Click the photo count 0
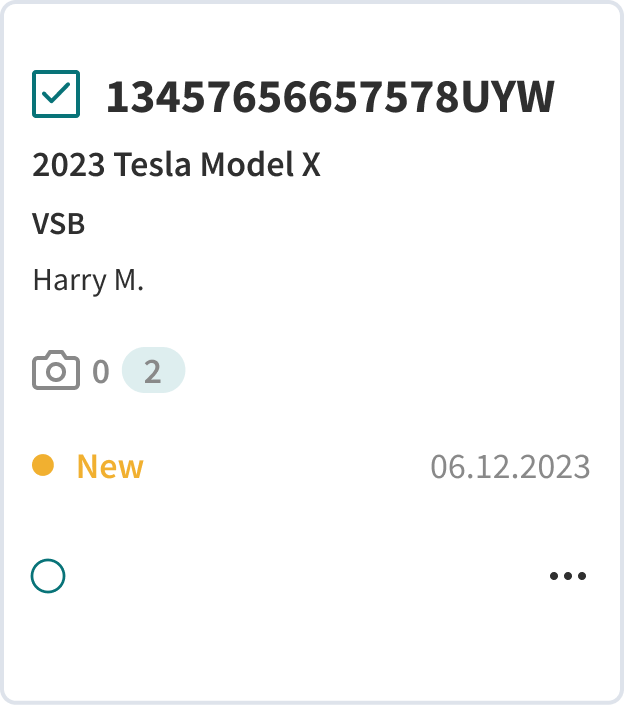 pos(100,372)
